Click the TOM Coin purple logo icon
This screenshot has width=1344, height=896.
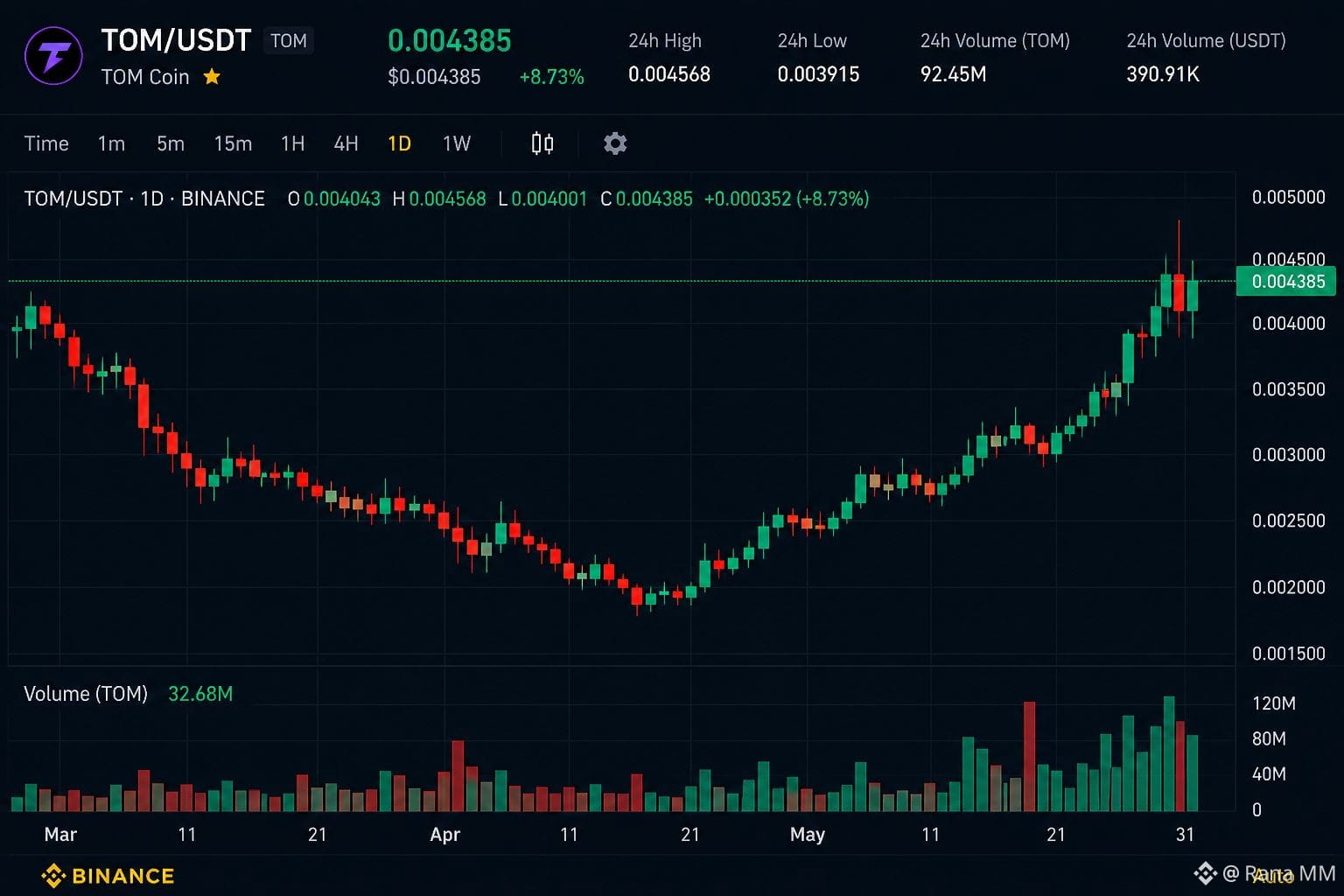tap(53, 57)
